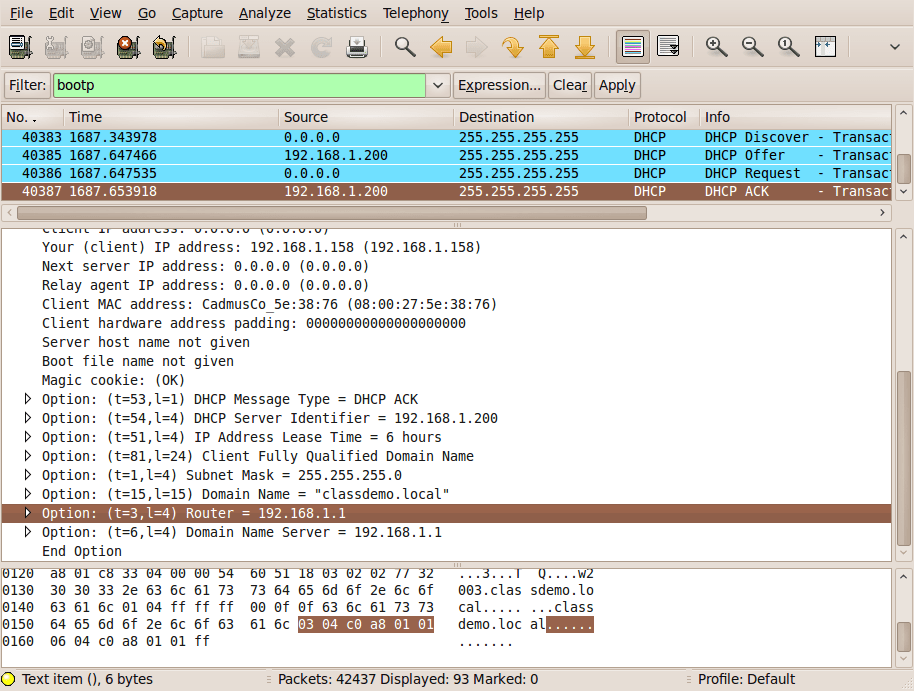Go back in packet history
Screen dimensions: 914x691
pos(441,47)
